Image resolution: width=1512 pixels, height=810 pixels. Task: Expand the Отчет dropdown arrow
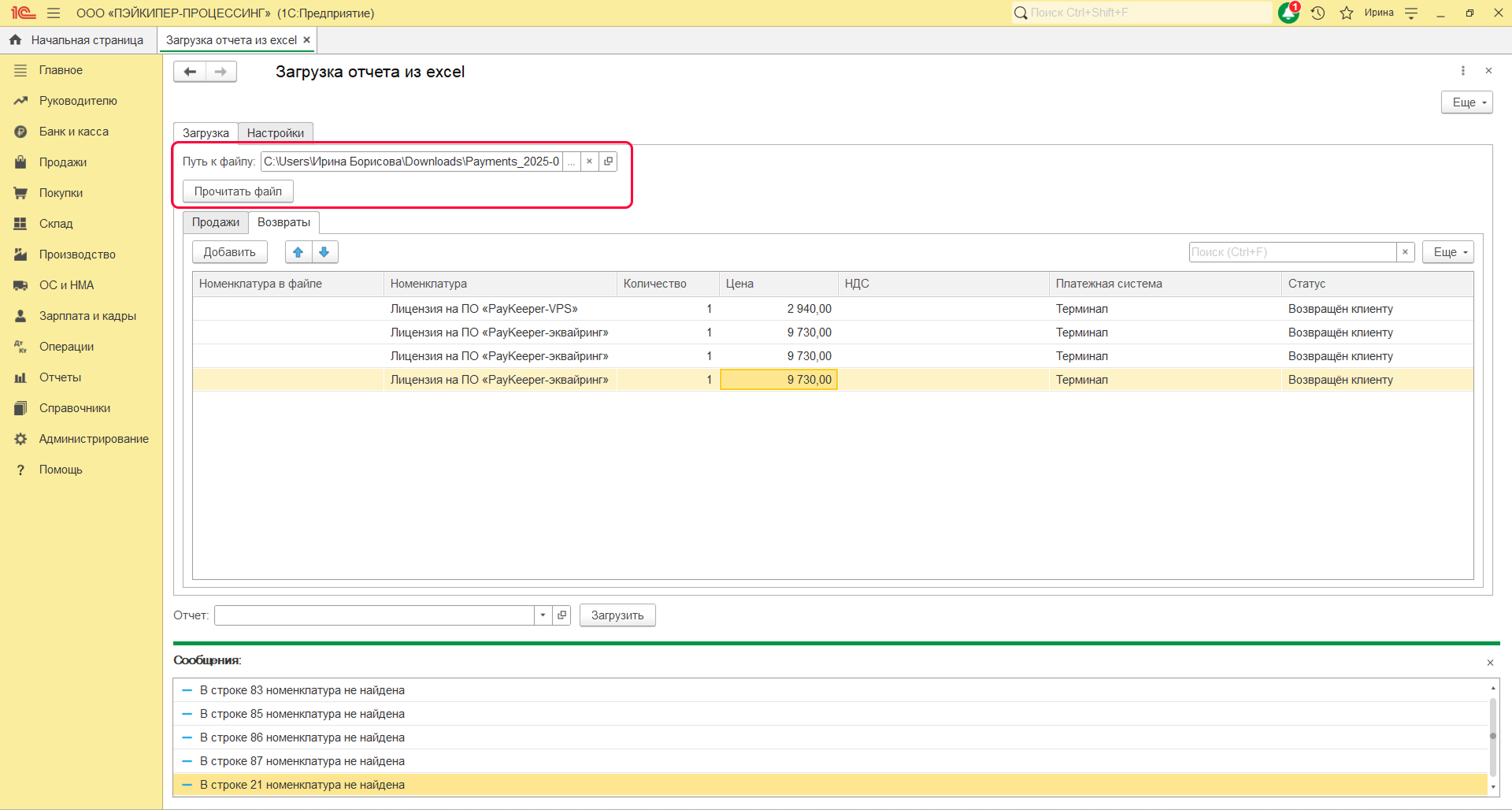tap(543, 615)
